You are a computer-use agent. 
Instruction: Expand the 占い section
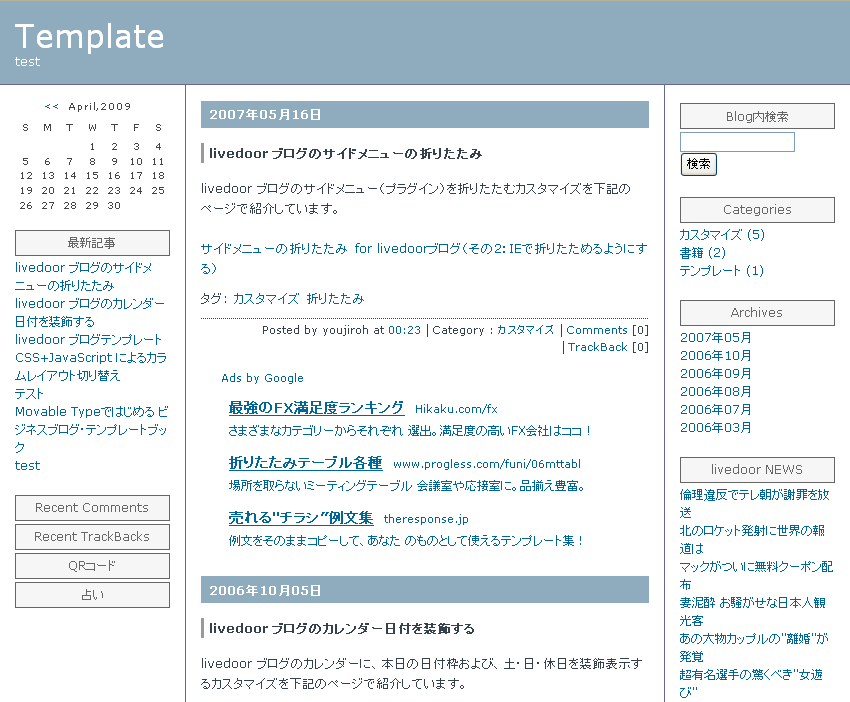coord(92,595)
